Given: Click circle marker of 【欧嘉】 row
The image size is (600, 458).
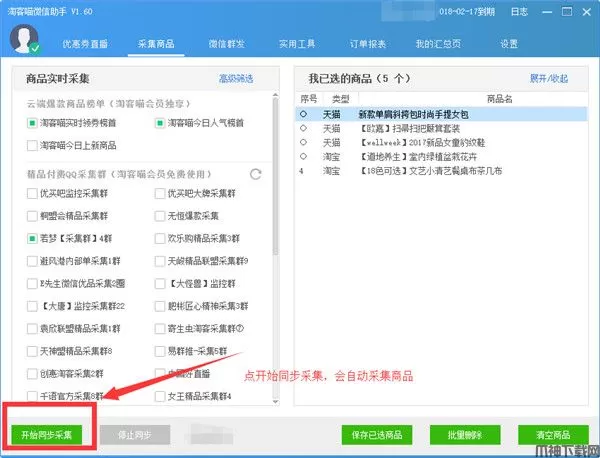Looking at the screenshot, I should click(303, 128).
